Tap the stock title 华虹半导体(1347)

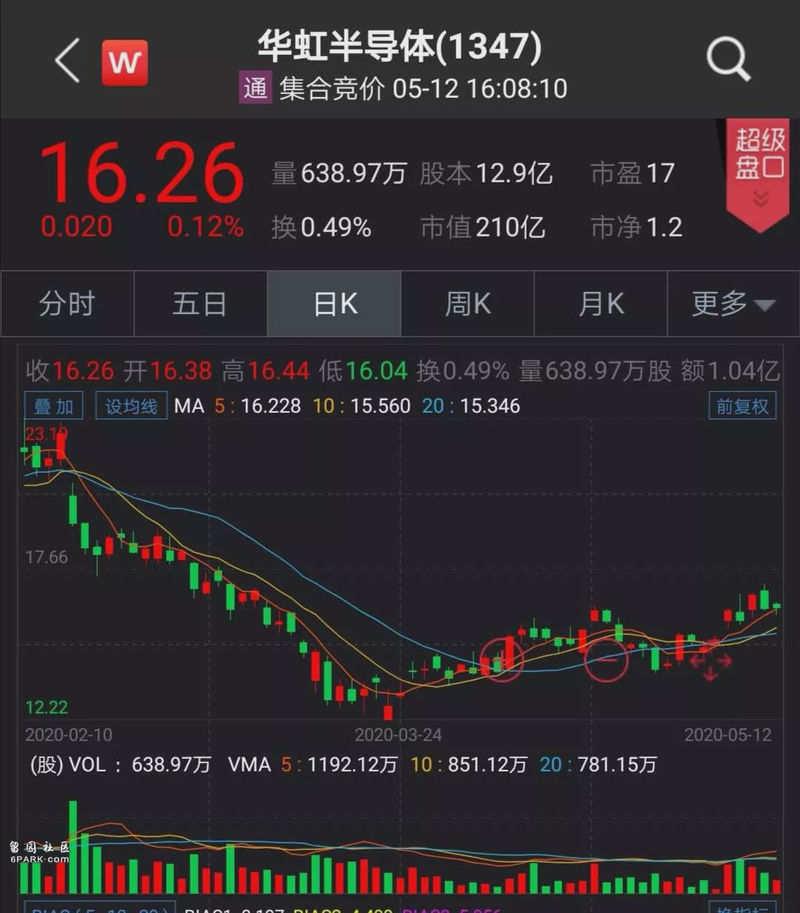click(x=400, y=46)
